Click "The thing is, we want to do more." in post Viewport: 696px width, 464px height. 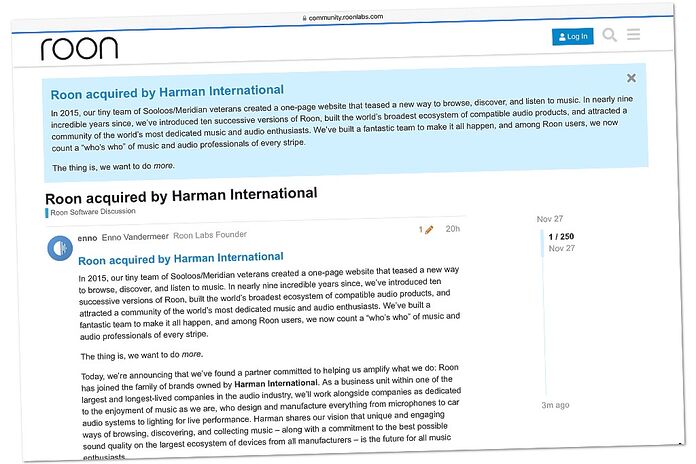pos(142,355)
